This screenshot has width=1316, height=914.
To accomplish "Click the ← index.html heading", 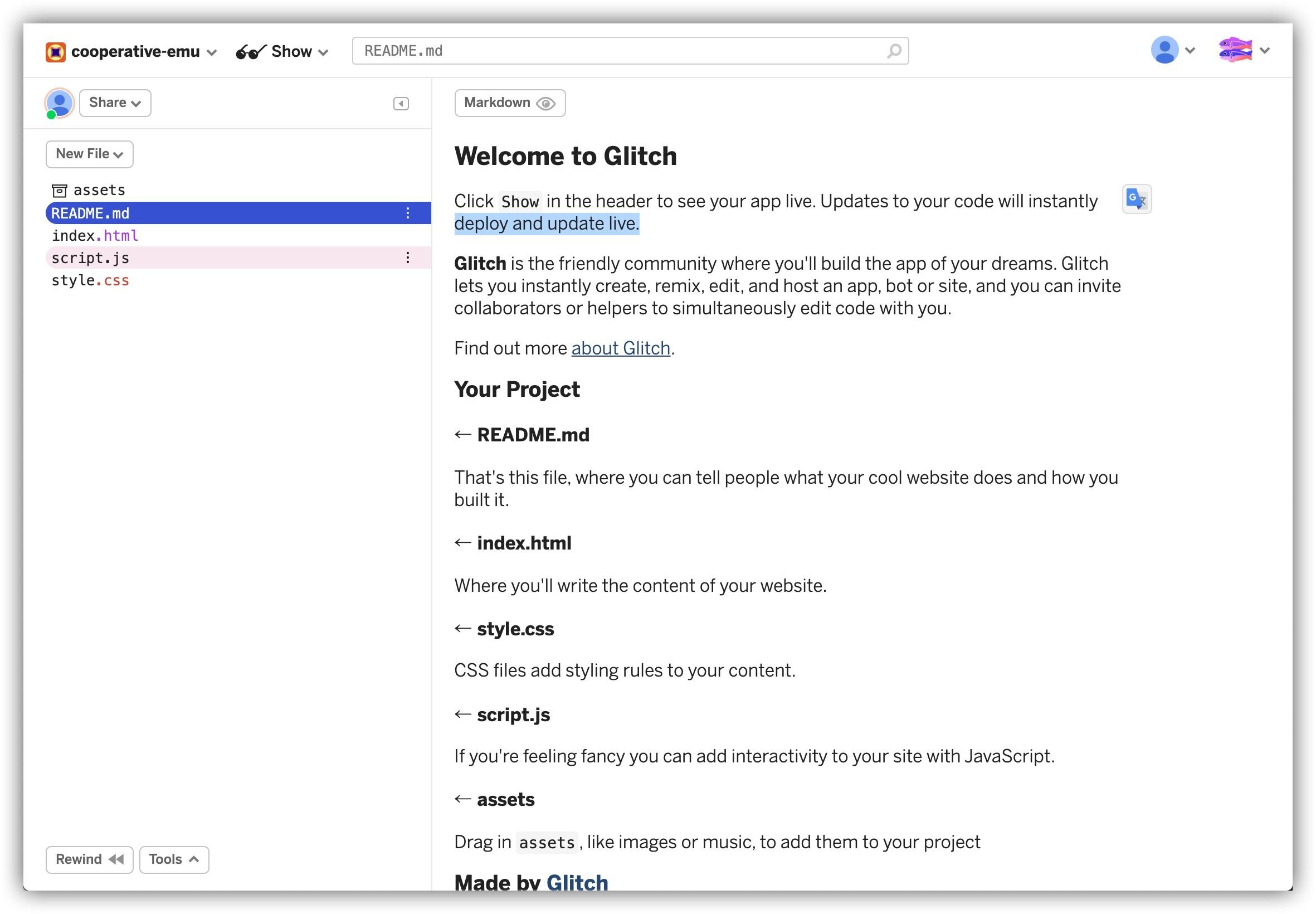I will pos(513,543).
